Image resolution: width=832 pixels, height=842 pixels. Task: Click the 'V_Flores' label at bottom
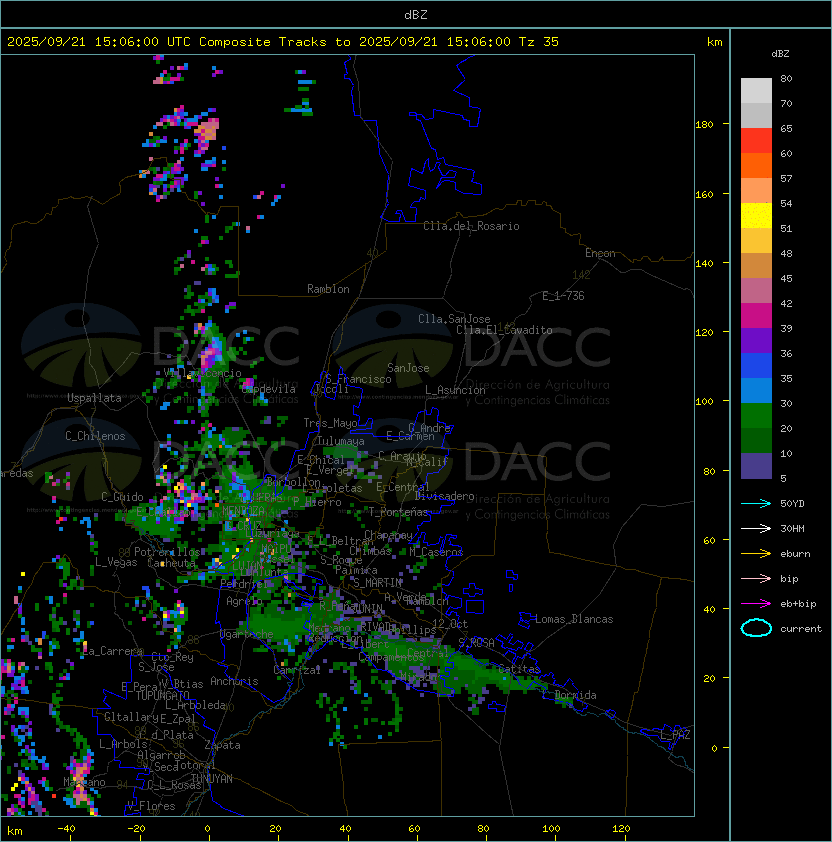(151, 806)
